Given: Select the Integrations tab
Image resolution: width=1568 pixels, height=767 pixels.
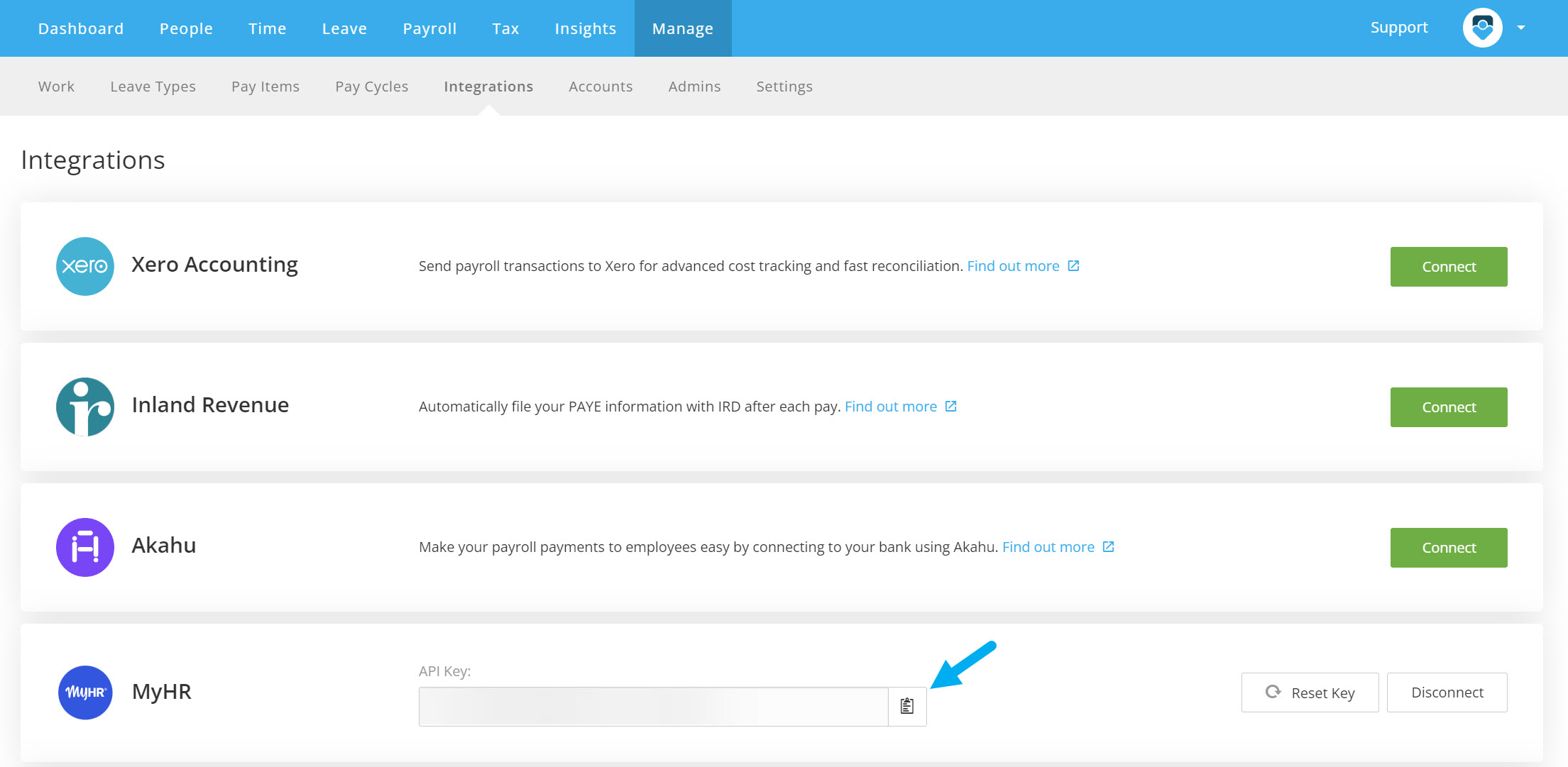Looking at the screenshot, I should [488, 87].
